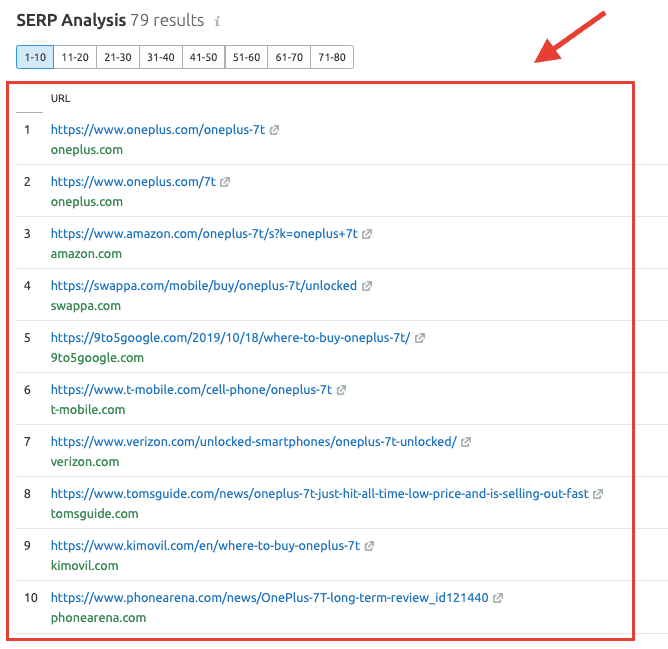Open external link icon for the Amazon URL
Viewport: 668px width, 649px height.
coord(367,234)
